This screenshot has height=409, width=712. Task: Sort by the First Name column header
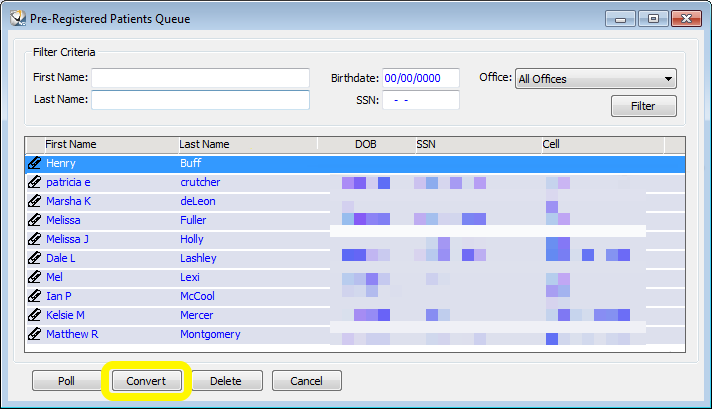pos(111,144)
